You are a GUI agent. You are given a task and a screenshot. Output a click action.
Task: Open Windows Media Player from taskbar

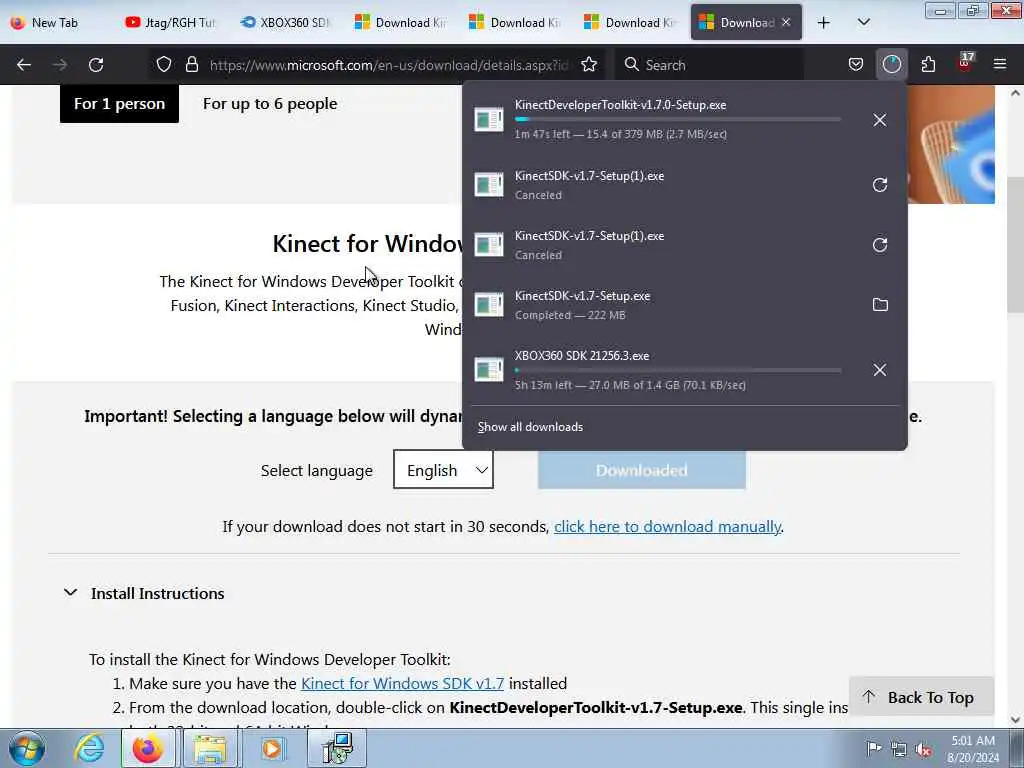pos(272,748)
